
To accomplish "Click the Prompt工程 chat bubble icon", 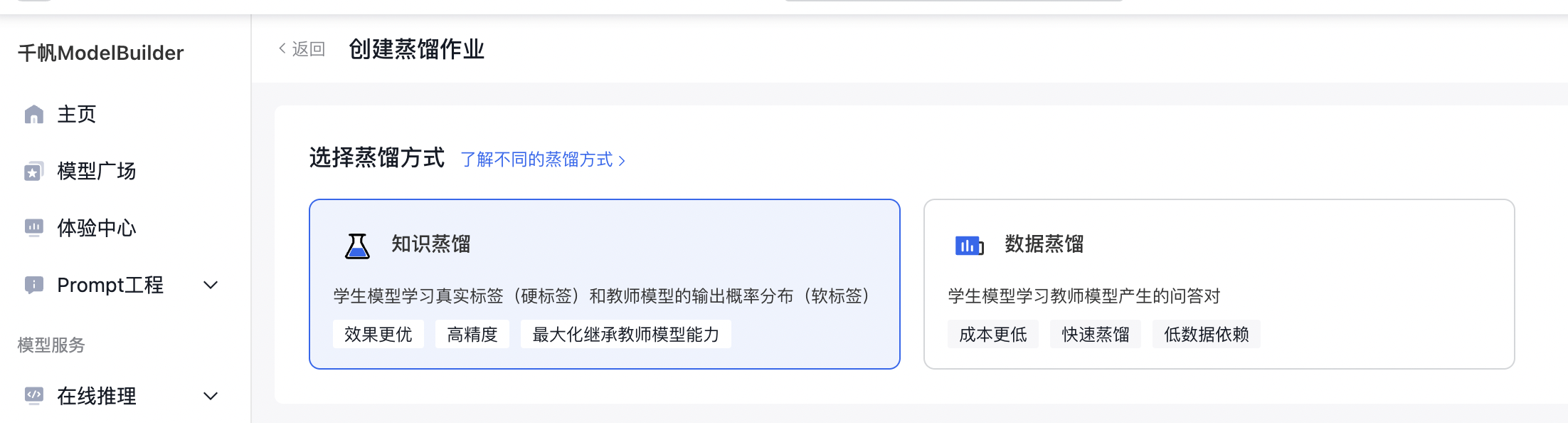I will click(x=33, y=285).
